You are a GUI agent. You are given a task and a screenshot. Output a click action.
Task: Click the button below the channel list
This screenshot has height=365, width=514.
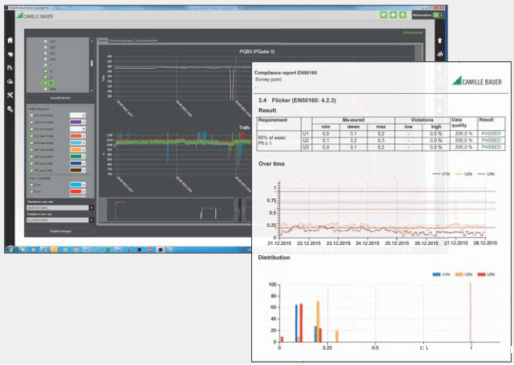(x=60, y=98)
